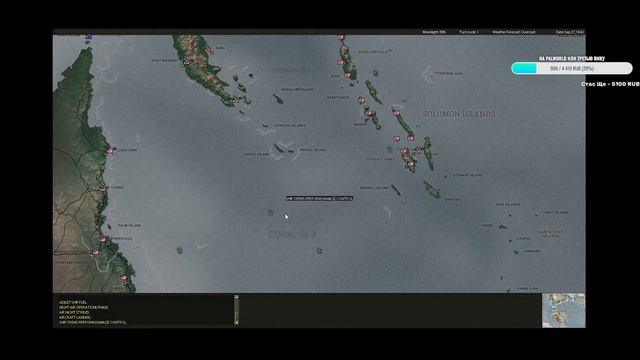
Task: Select the marker at Santa Isabel's northwest tip
Action: tap(396, 113)
